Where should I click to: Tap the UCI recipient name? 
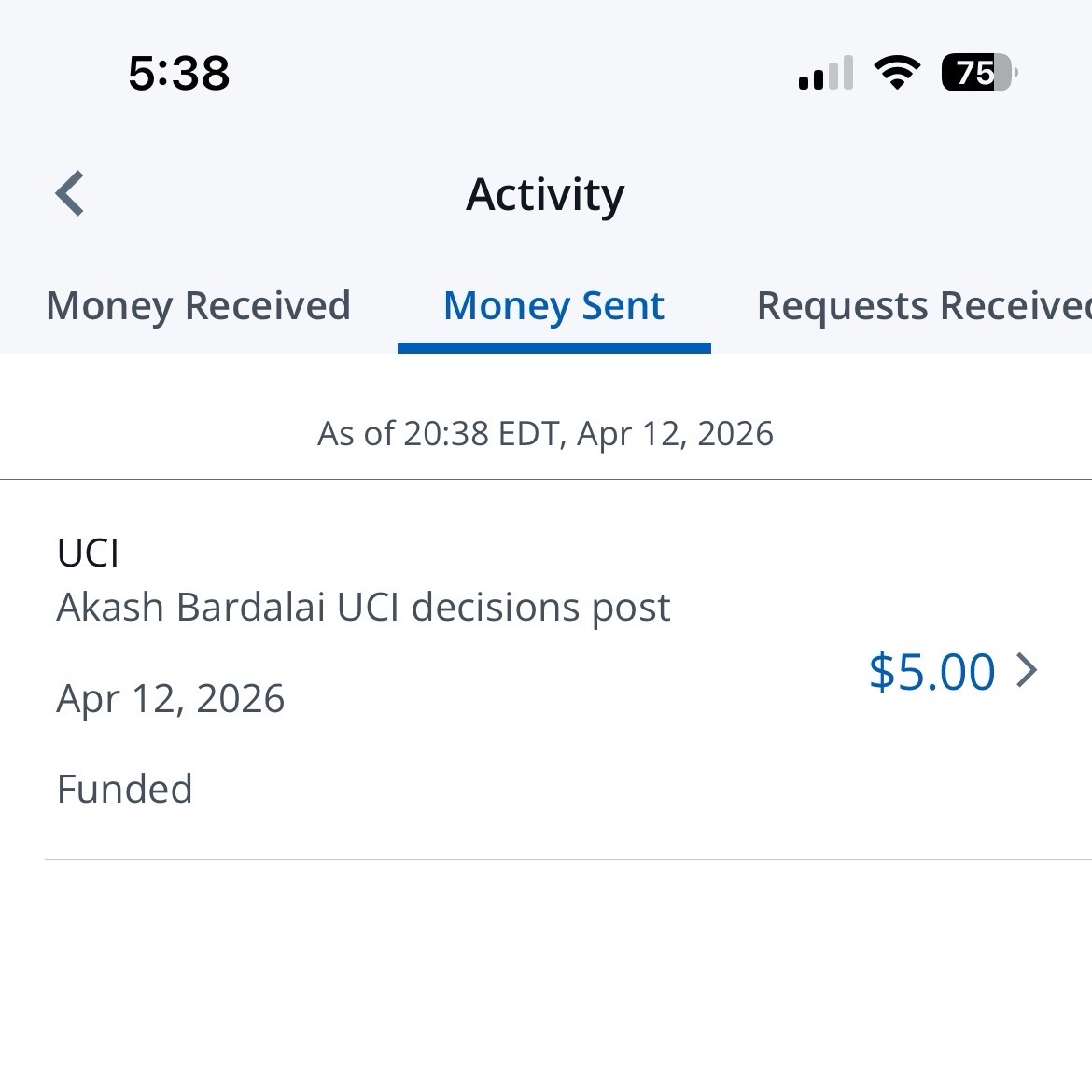(x=88, y=553)
